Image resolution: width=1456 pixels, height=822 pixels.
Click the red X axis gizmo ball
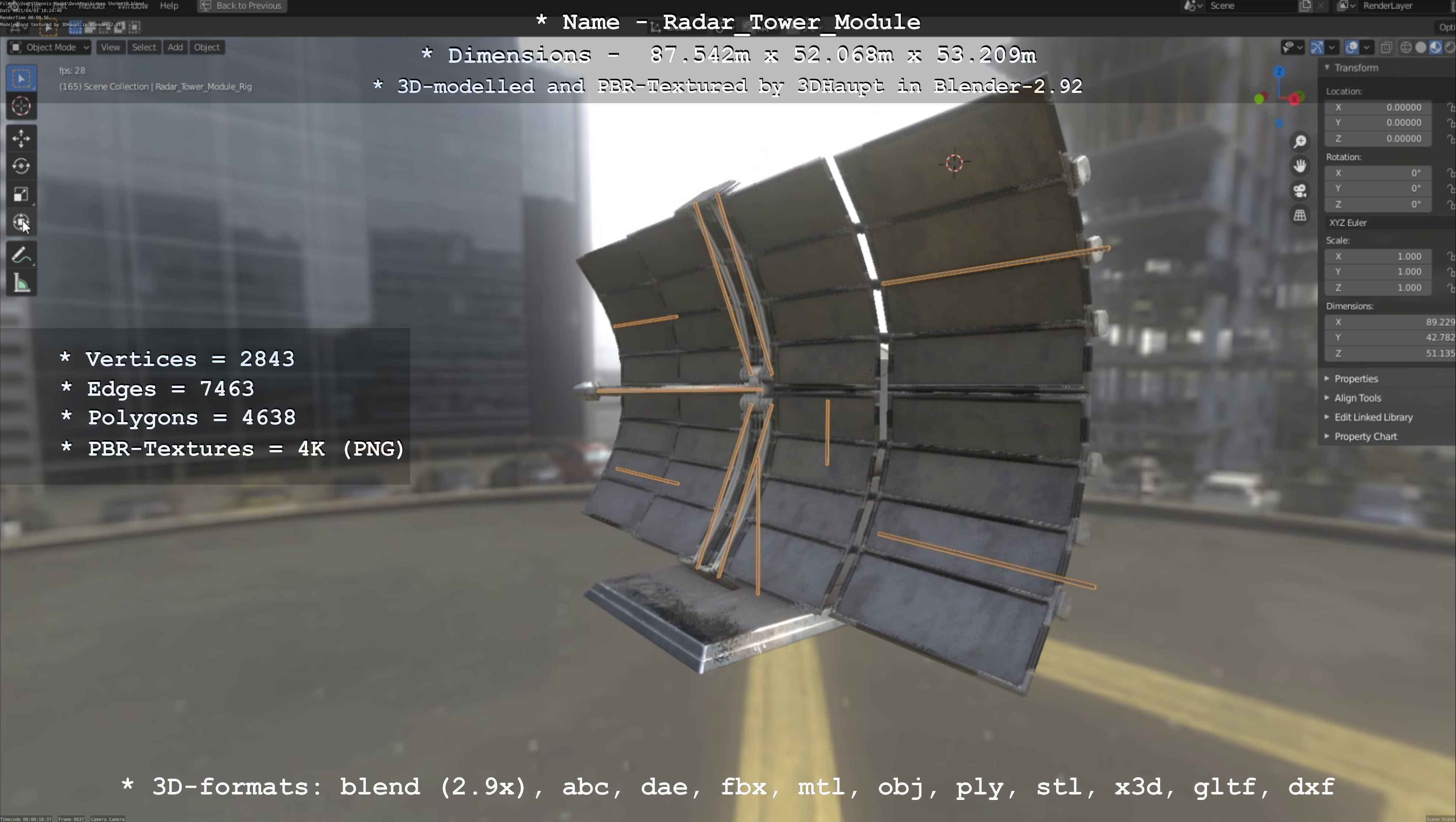coord(1294,99)
